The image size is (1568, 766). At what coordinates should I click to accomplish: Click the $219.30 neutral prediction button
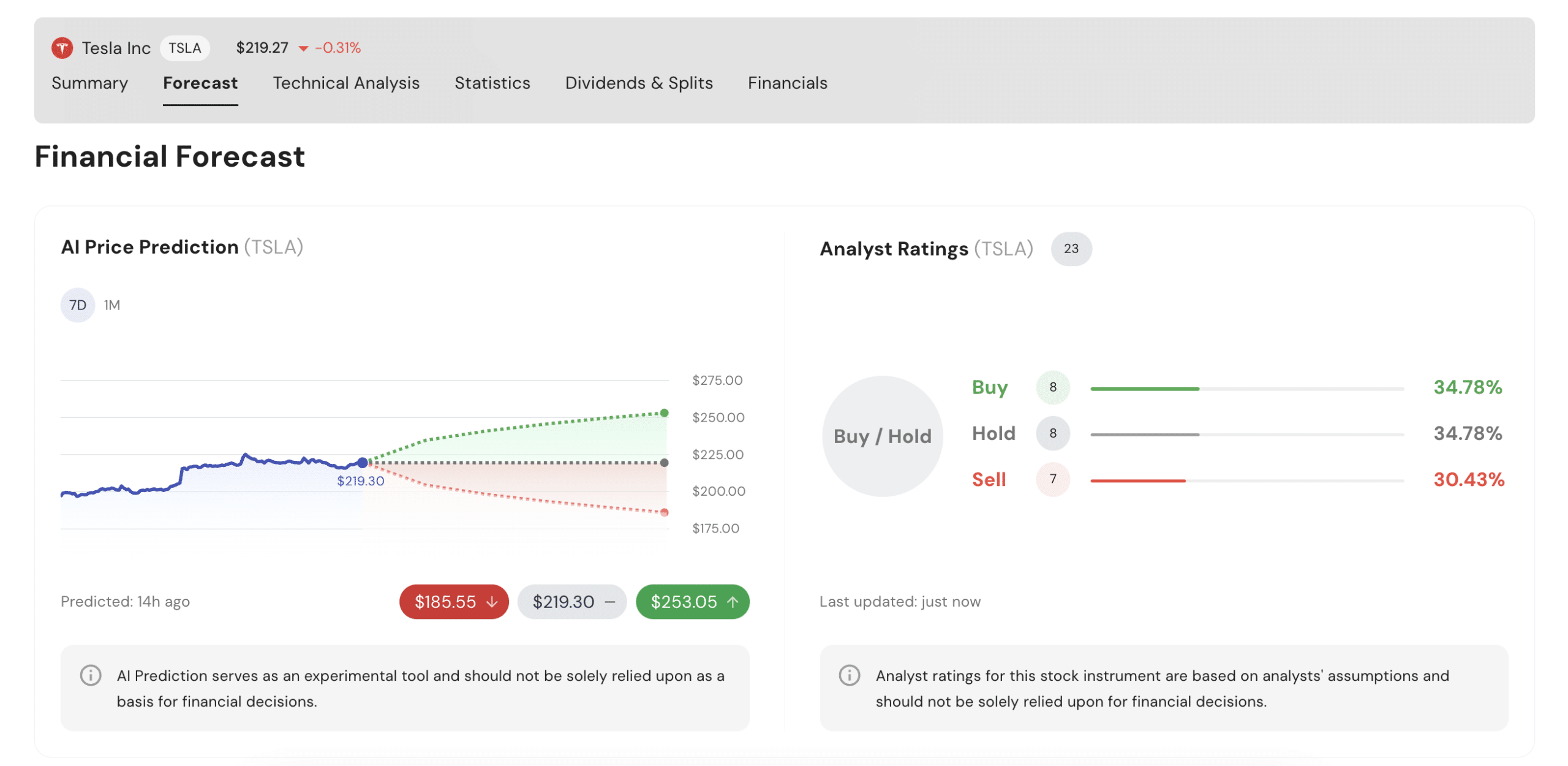click(x=571, y=602)
